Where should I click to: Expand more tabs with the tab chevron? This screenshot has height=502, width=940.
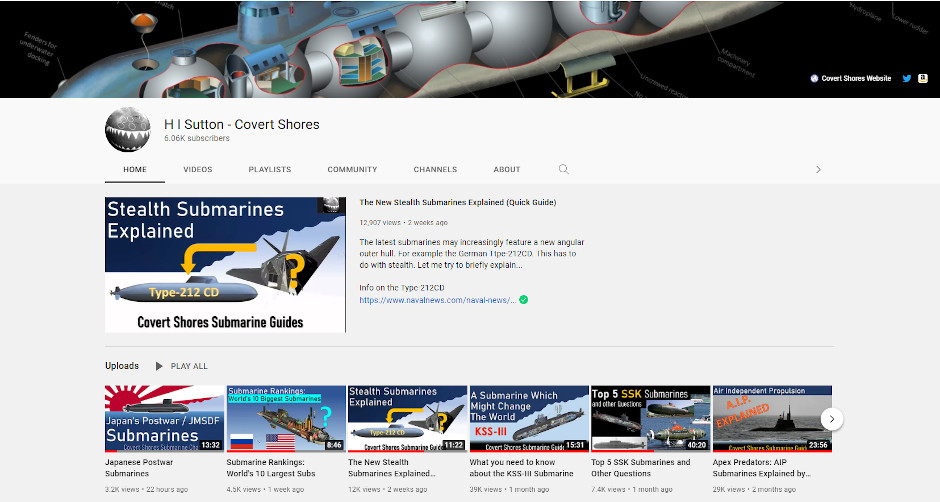coord(818,170)
